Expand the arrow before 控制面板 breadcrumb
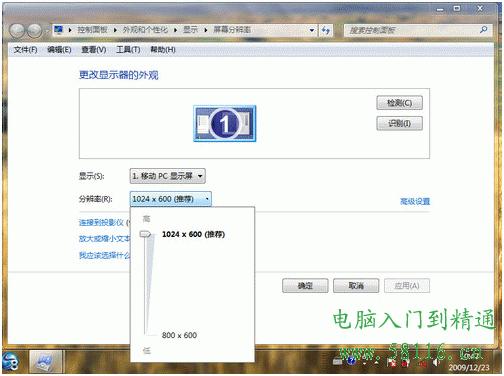The width and height of the screenshot is (504, 376). tap(70, 30)
